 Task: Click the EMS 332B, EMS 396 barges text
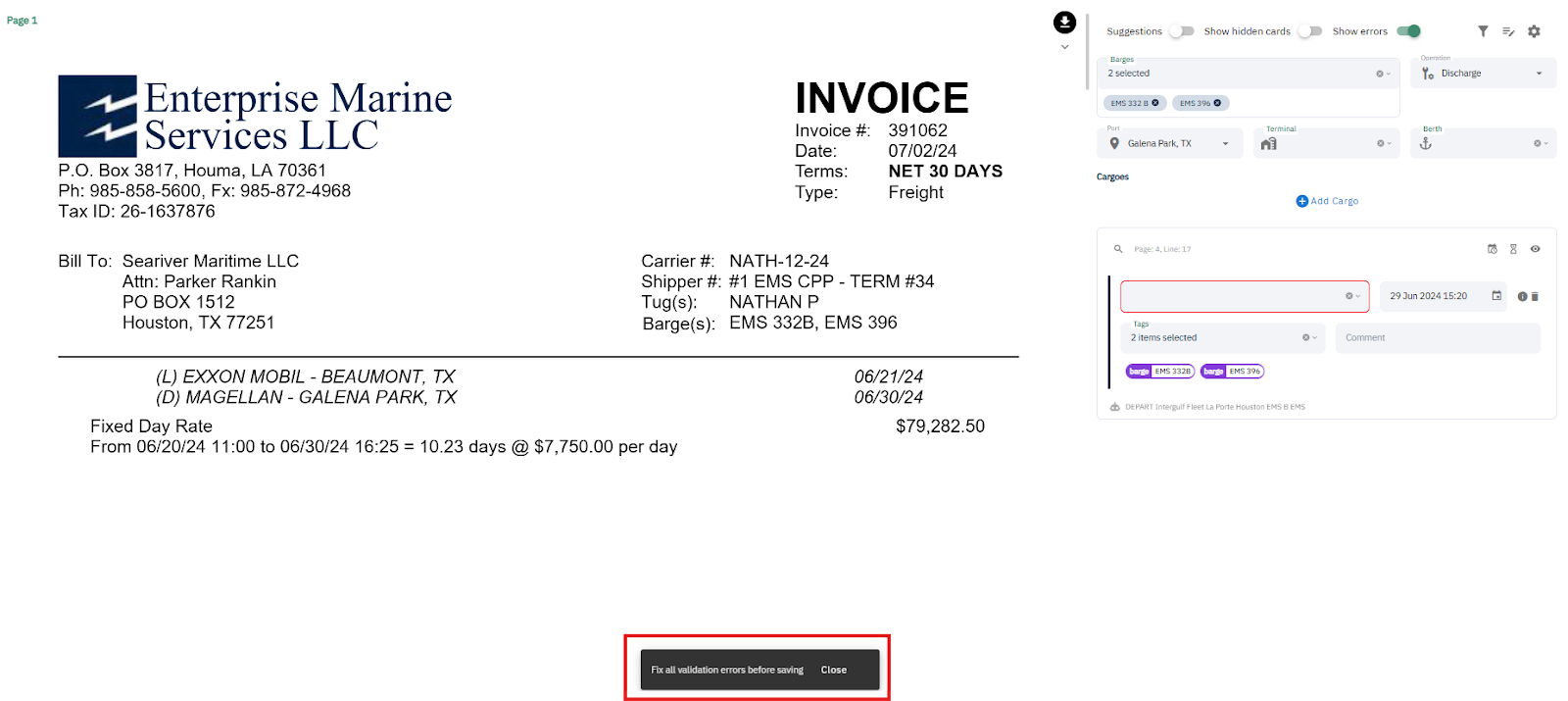click(813, 323)
